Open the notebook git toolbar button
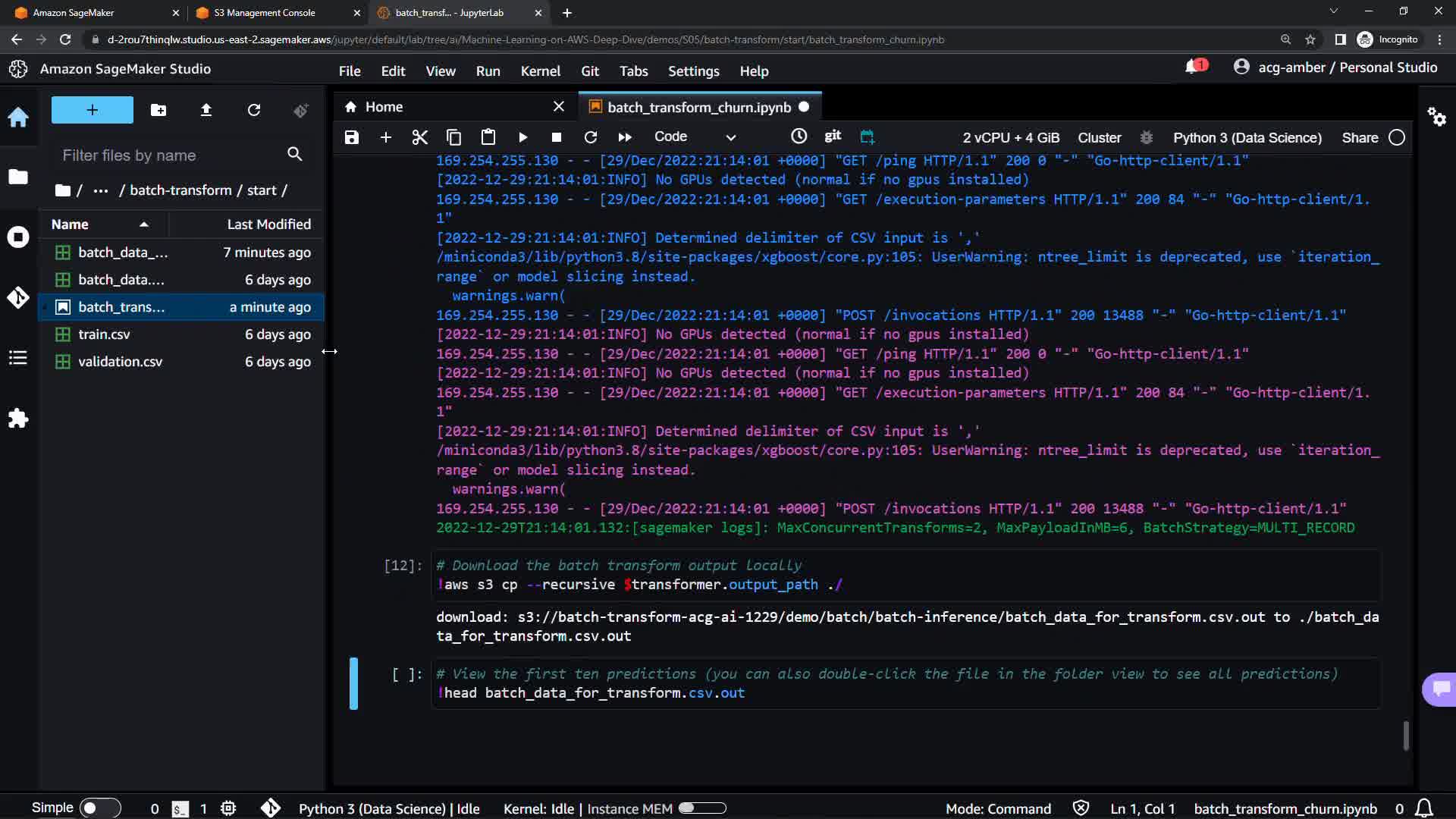Viewport: 1456px width, 819px height. click(833, 136)
